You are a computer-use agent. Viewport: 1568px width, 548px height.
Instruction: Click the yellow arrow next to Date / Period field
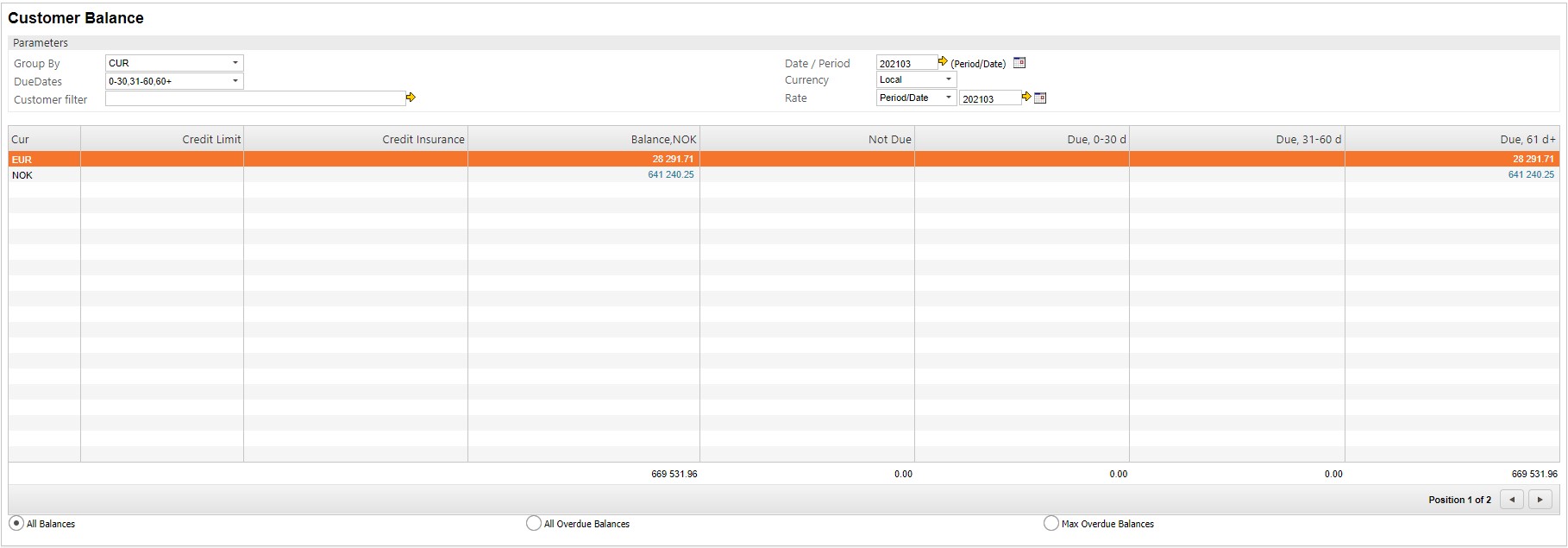click(943, 62)
